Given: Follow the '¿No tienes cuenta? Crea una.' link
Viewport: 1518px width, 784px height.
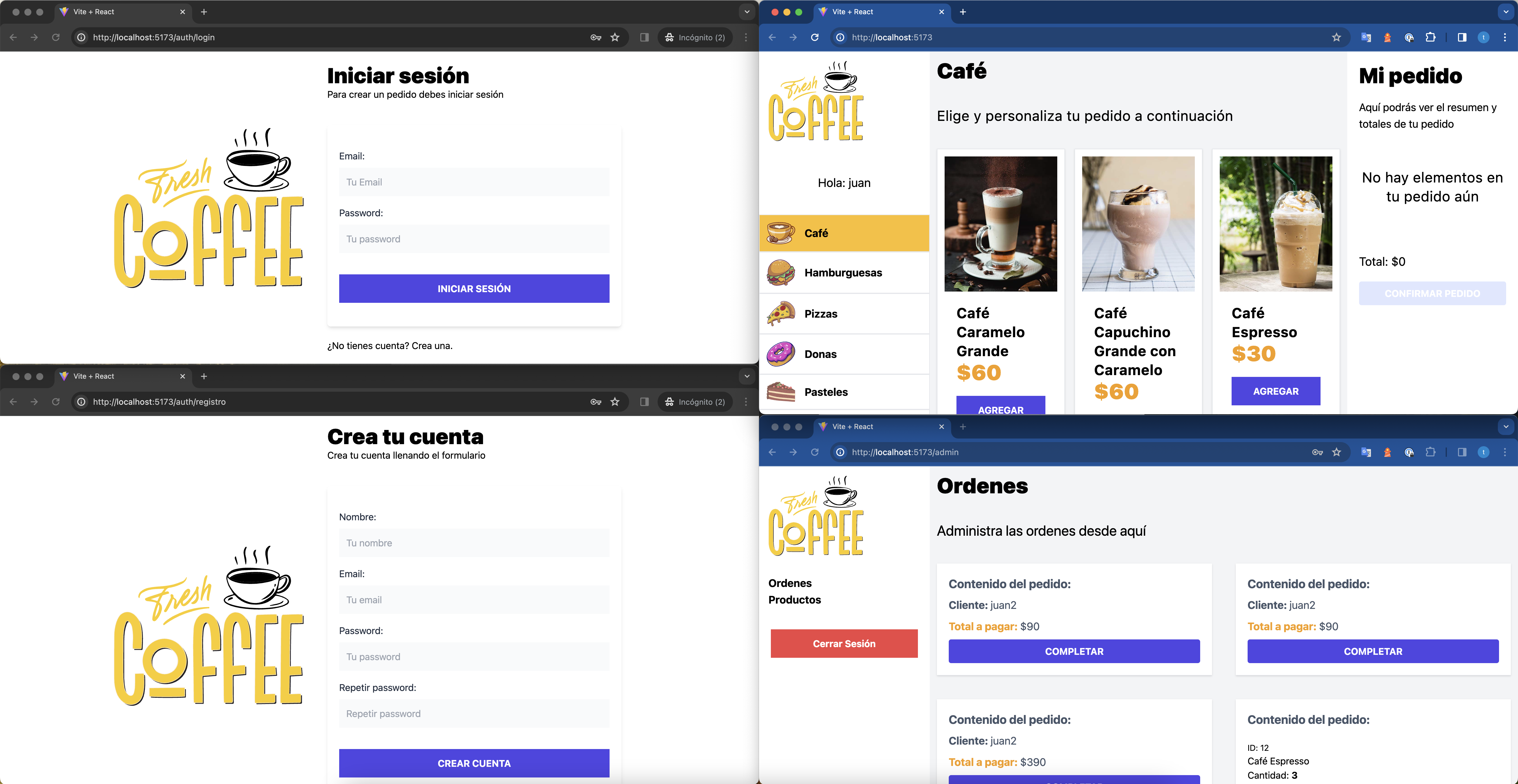Looking at the screenshot, I should [390, 346].
